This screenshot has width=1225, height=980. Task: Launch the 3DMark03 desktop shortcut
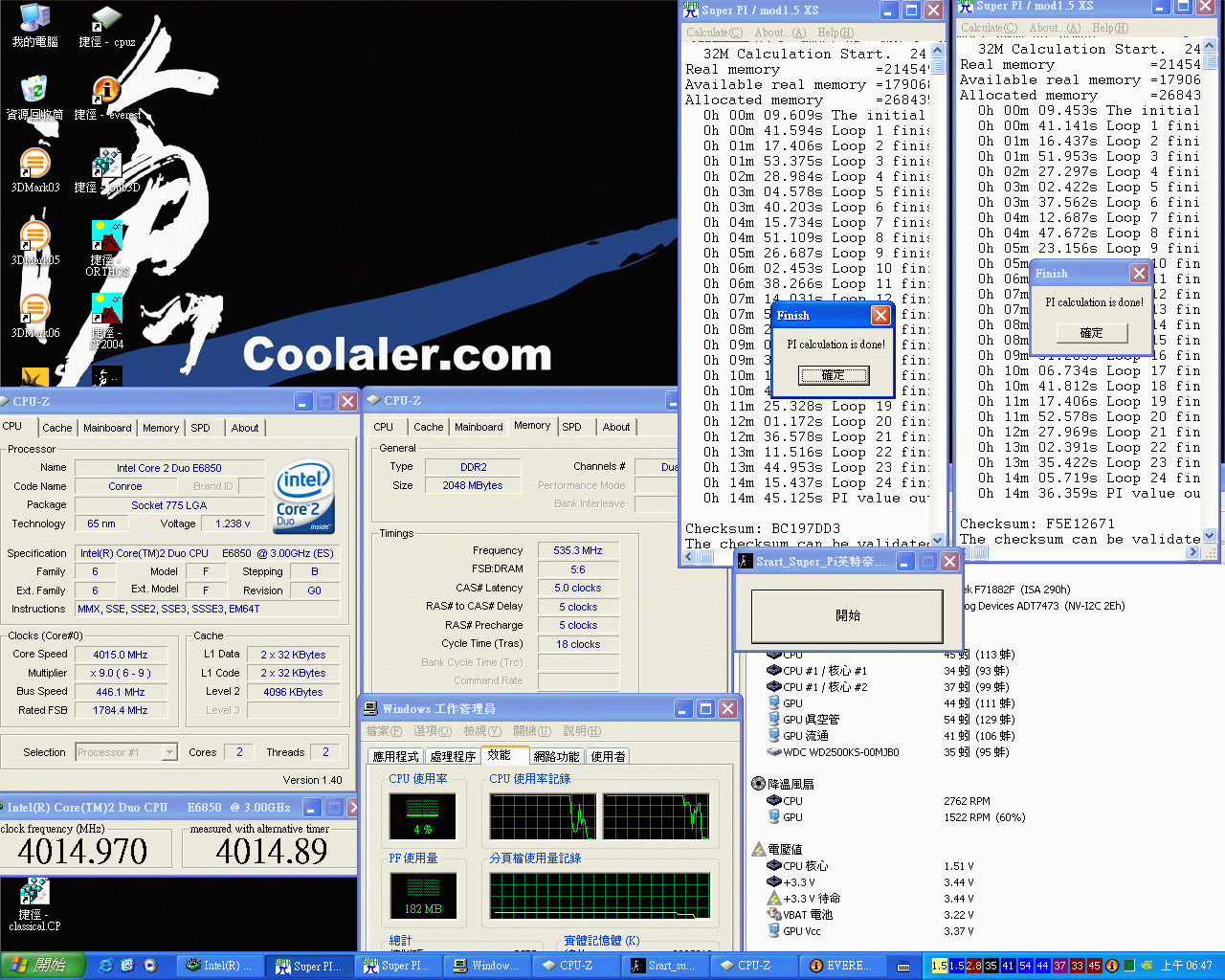(34, 170)
